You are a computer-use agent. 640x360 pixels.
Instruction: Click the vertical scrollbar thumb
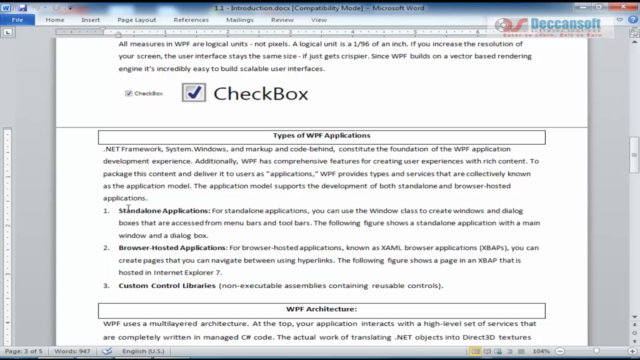coord(634,155)
